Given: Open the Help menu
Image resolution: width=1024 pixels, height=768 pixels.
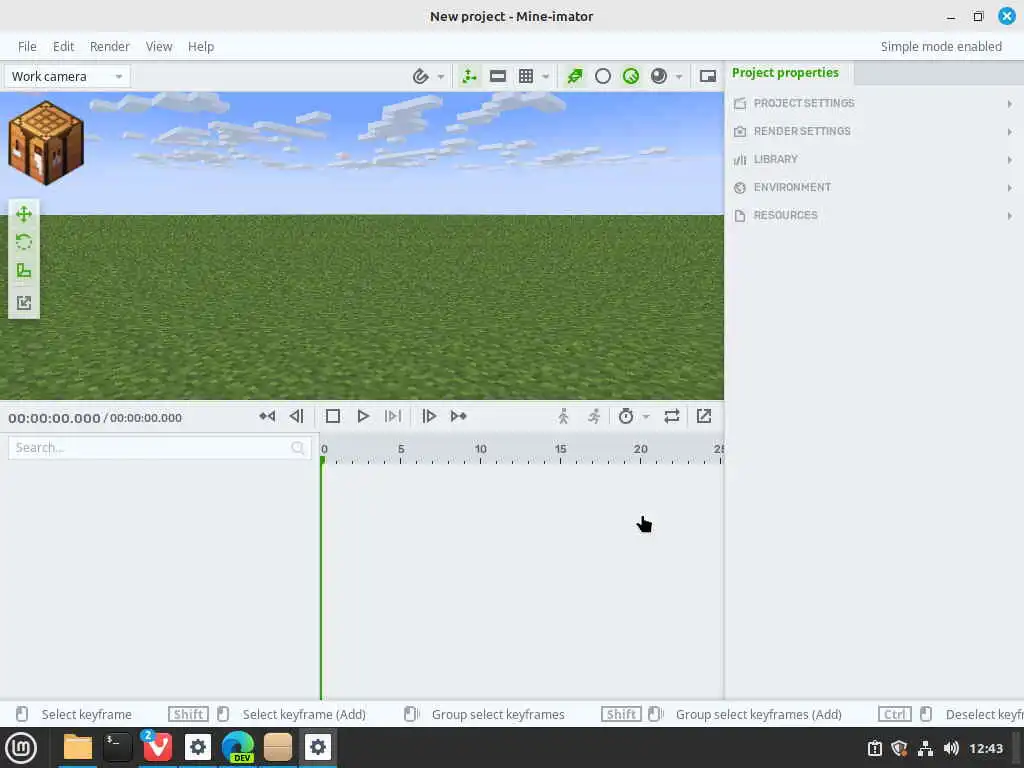Looking at the screenshot, I should [200, 46].
